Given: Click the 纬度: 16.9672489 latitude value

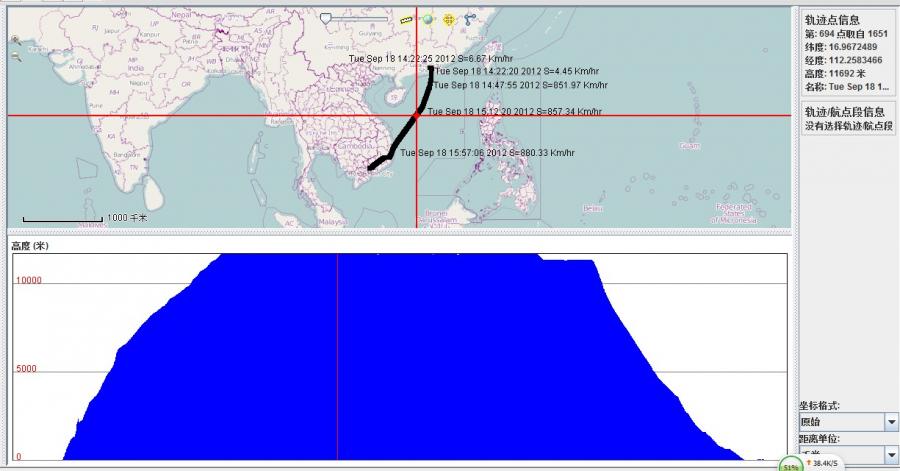Looking at the screenshot, I should point(840,47).
